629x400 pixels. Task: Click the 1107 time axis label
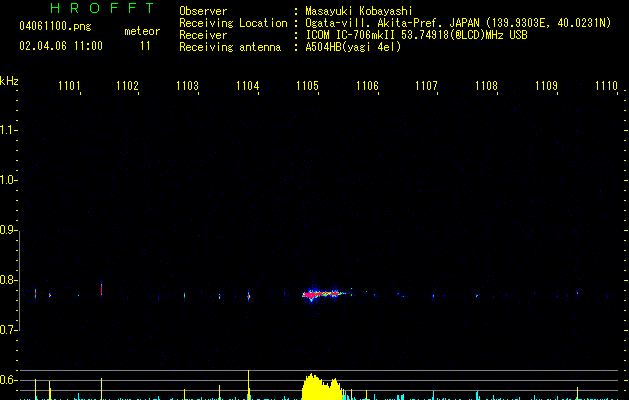[x=426, y=85]
